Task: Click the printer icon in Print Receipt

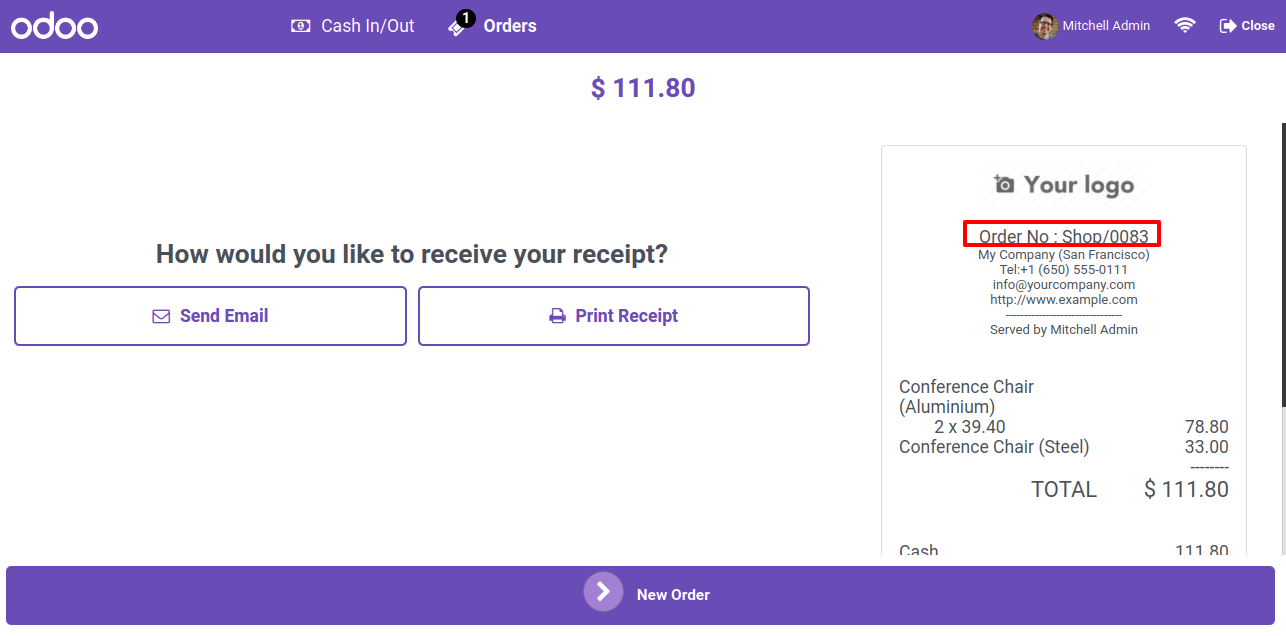Action: click(557, 316)
